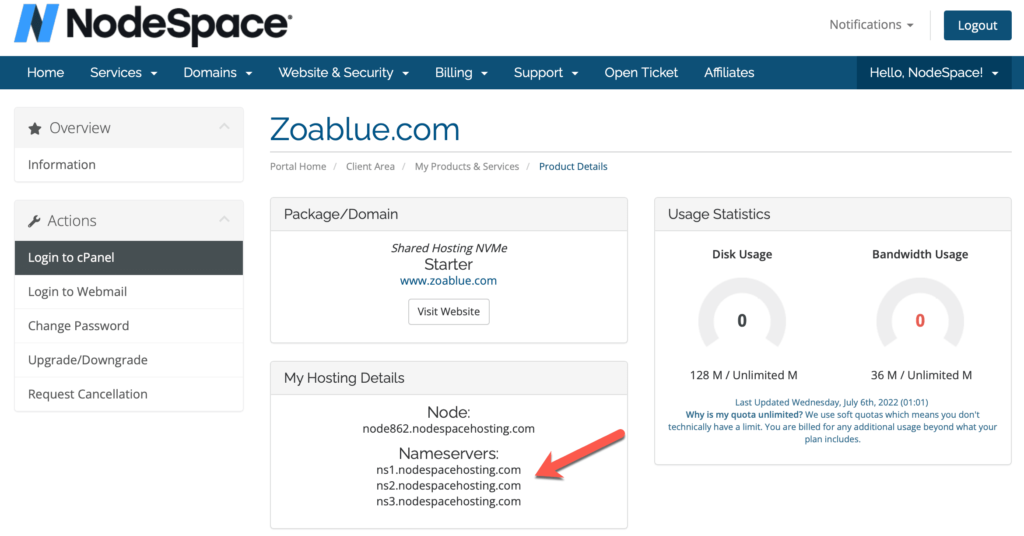Click Request Cancellation in the sidebar
This screenshot has width=1024, height=536.
(x=129, y=394)
